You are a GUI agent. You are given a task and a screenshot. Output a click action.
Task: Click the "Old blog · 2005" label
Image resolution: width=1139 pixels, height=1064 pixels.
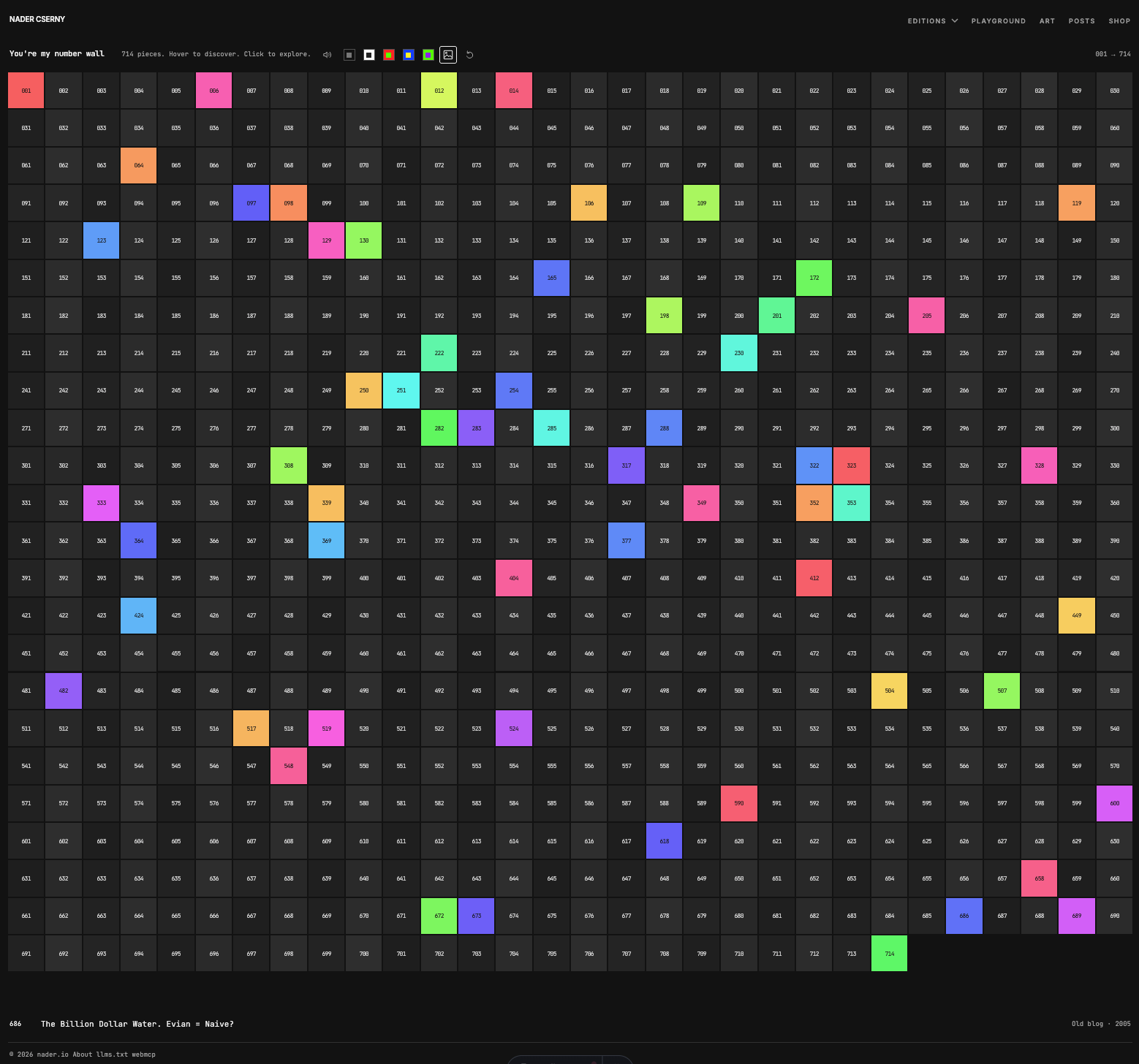(x=1101, y=1024)
